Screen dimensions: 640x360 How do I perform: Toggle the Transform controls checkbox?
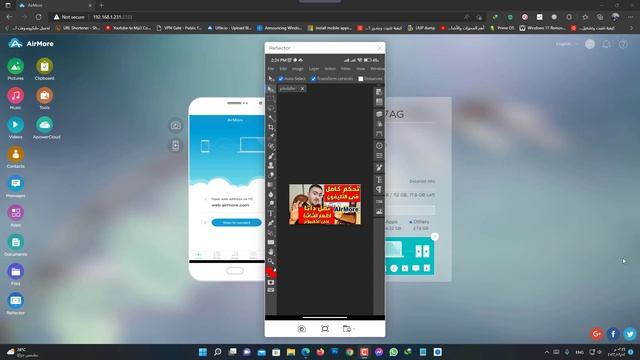313,79
